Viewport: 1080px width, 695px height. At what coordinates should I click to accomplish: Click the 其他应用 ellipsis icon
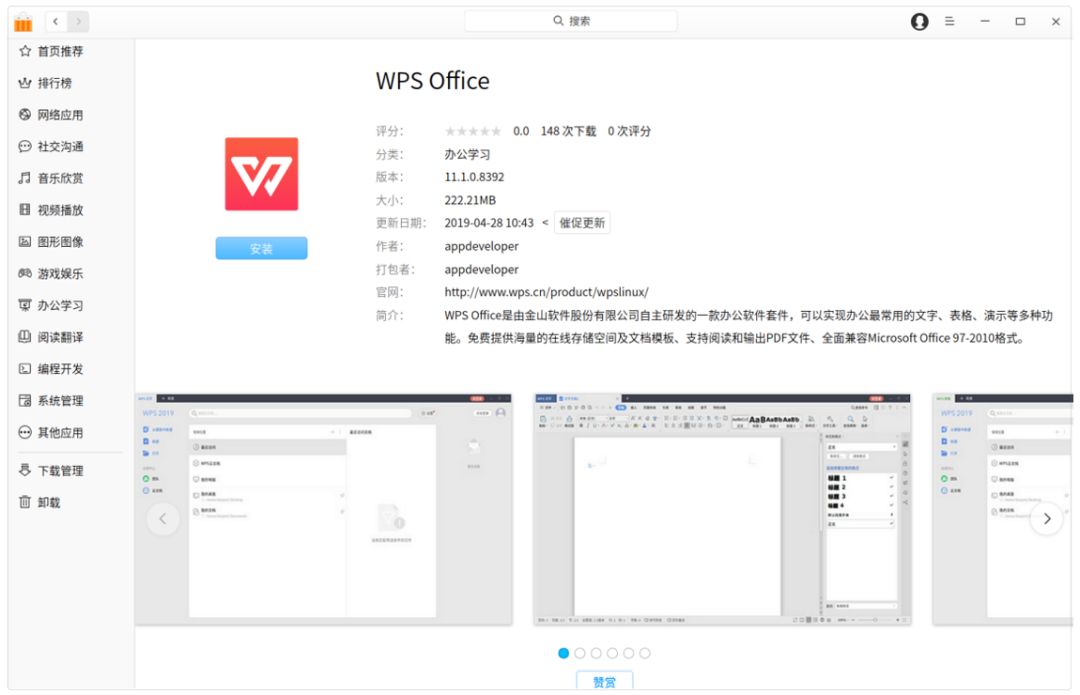coord(25,432)
